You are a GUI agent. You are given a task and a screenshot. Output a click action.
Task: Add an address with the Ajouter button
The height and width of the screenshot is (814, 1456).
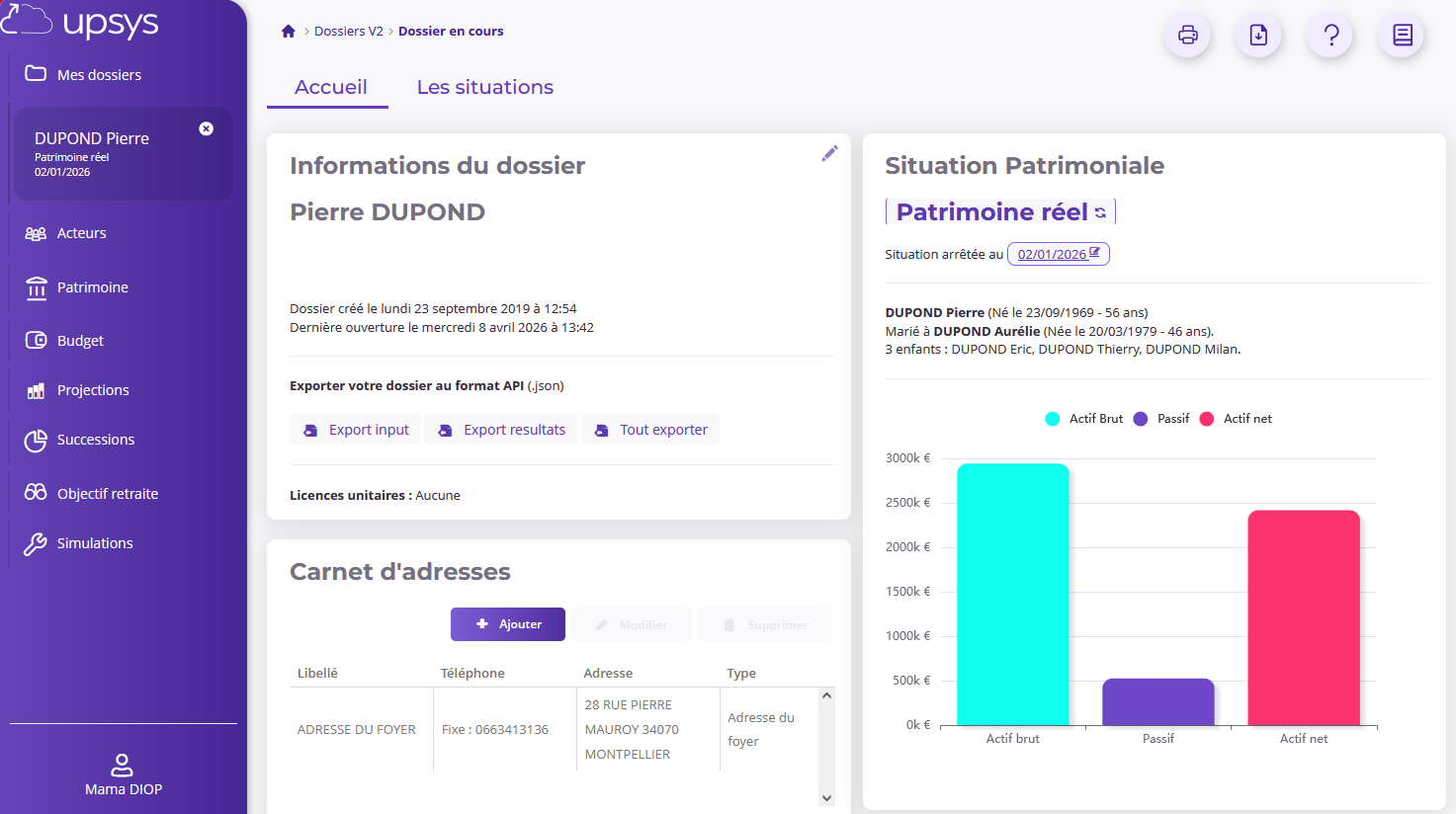(507, 624)
